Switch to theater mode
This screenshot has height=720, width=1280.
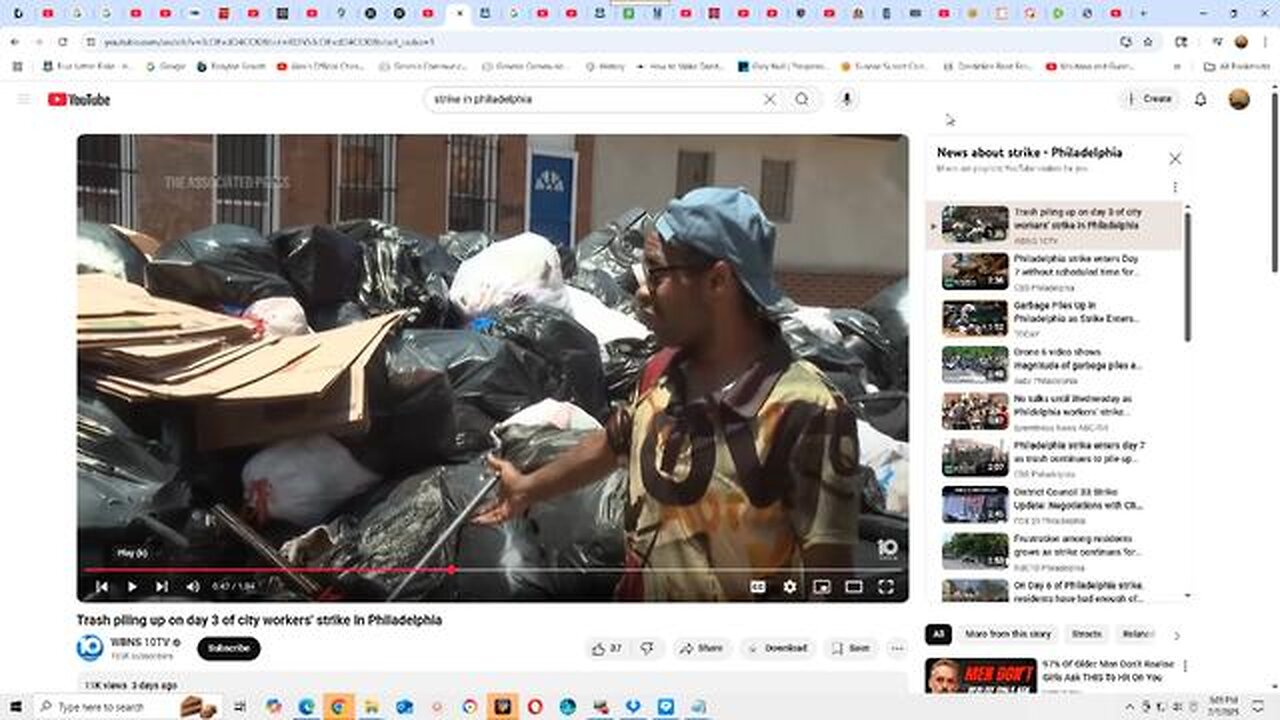point(854,587)
